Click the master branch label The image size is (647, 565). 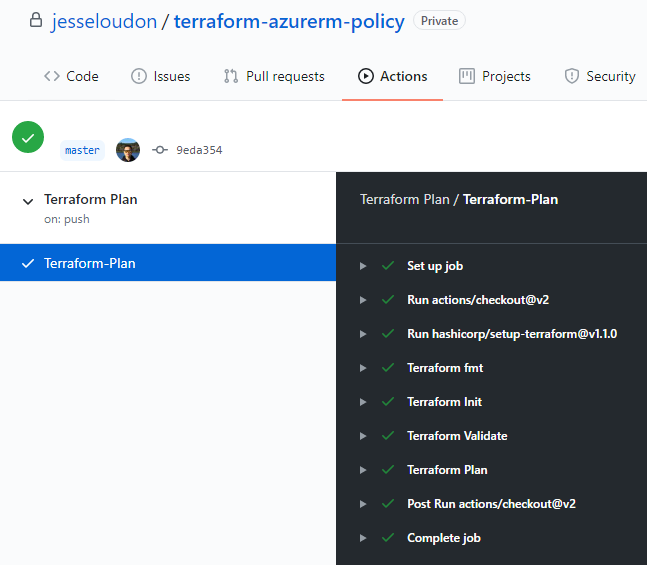[x=82, y=150]
